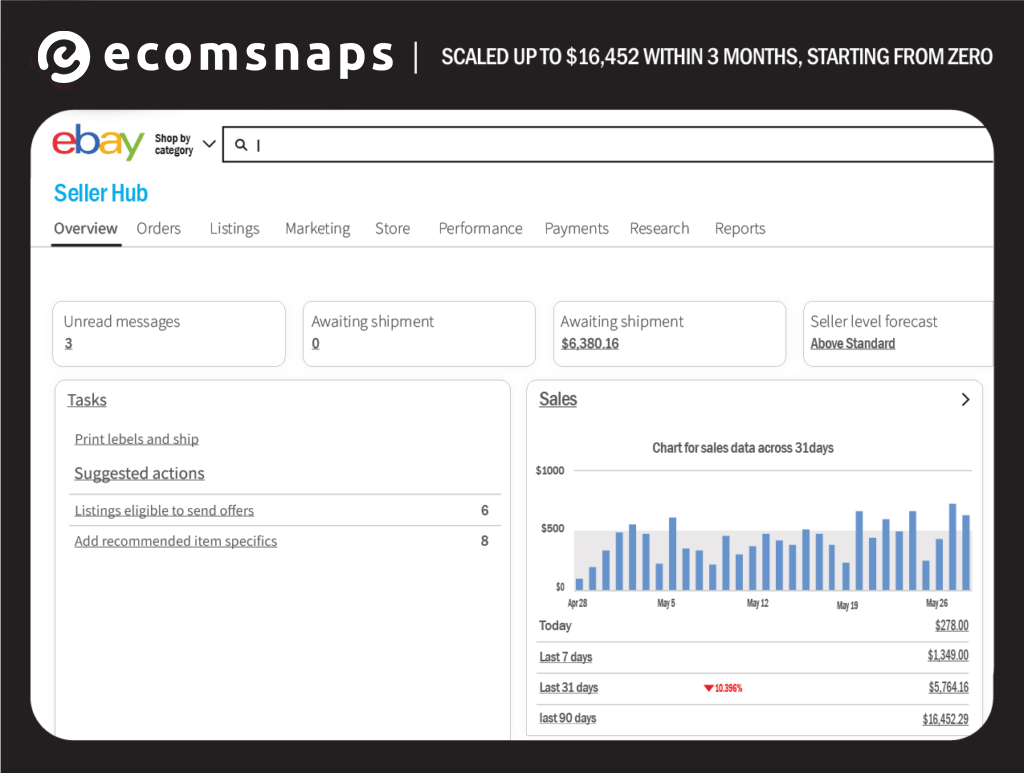
Task: Click the $5,764.16 sales amount
Action: (948, 687)
